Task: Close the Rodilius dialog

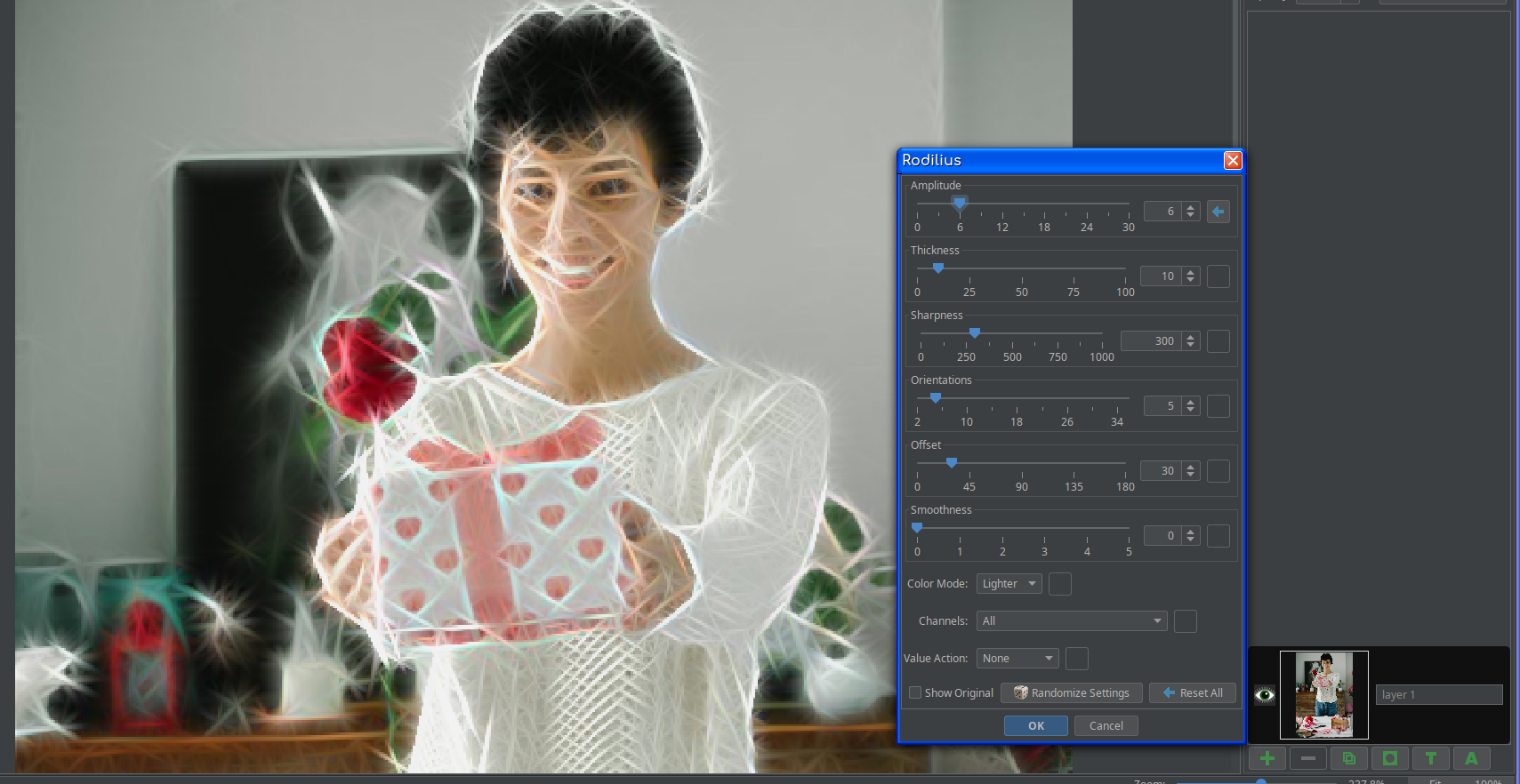Action: 1233,160
